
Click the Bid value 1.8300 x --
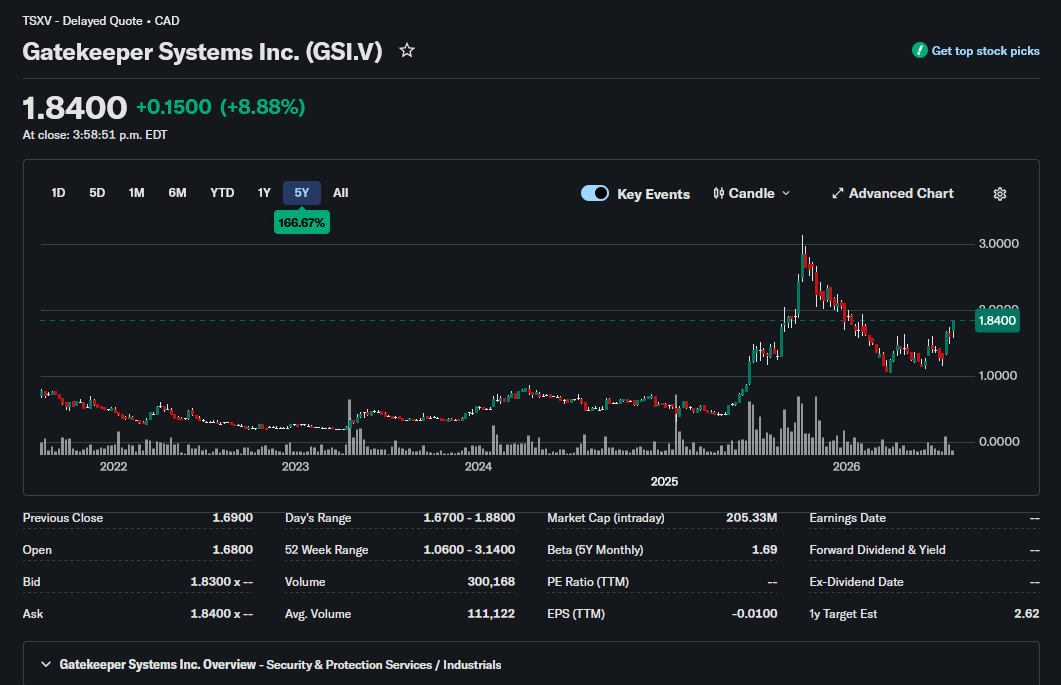point(221,581)
